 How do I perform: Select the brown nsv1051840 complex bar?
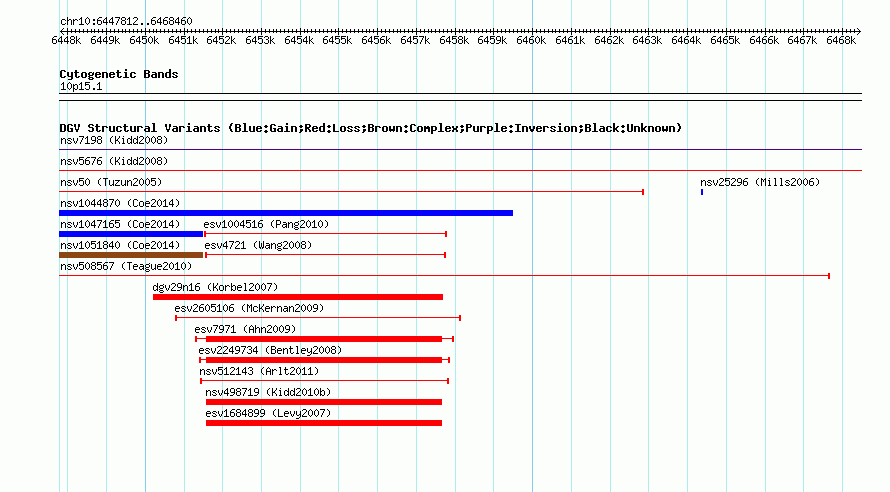(131, 255)
